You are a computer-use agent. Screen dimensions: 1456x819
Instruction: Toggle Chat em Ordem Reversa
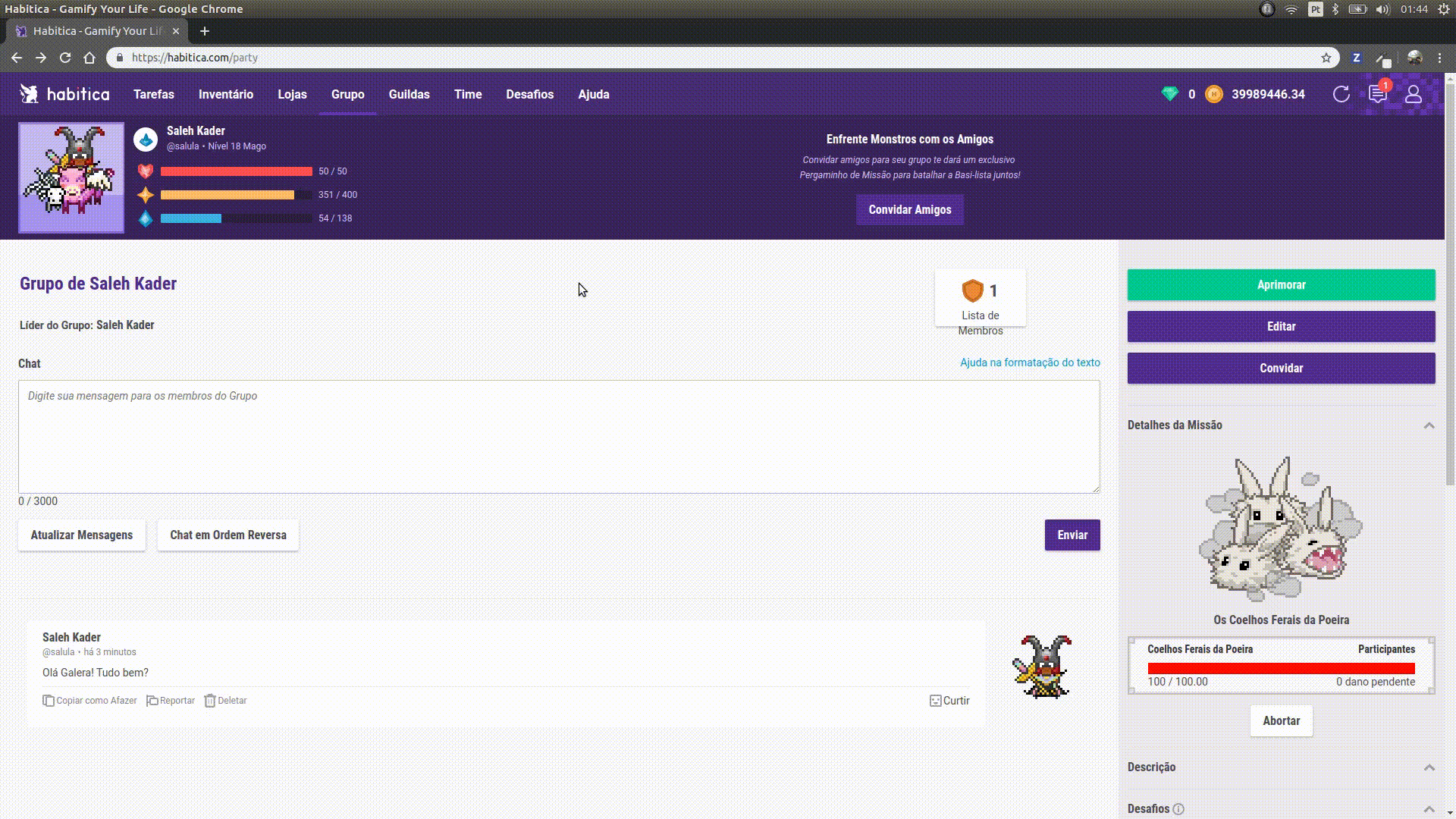228,535
